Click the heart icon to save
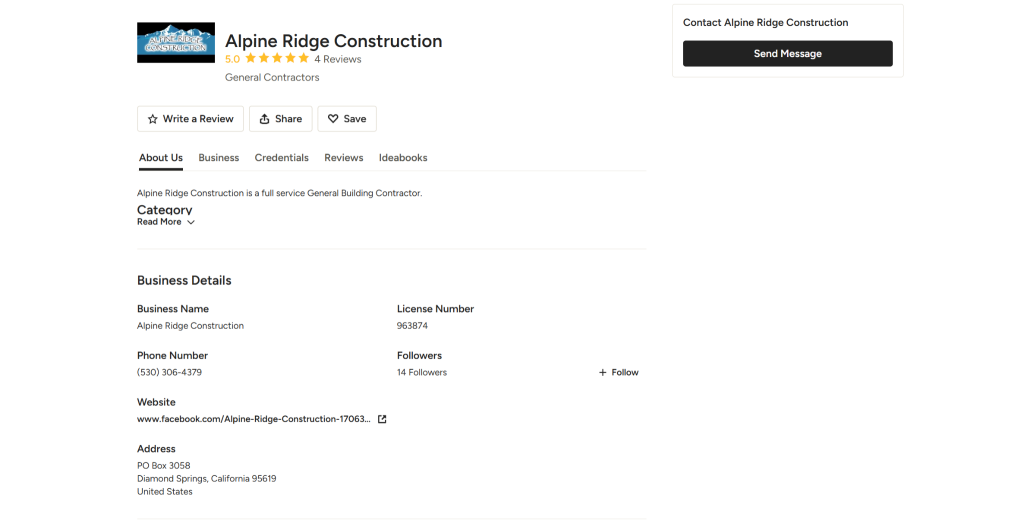 (333, 119)
